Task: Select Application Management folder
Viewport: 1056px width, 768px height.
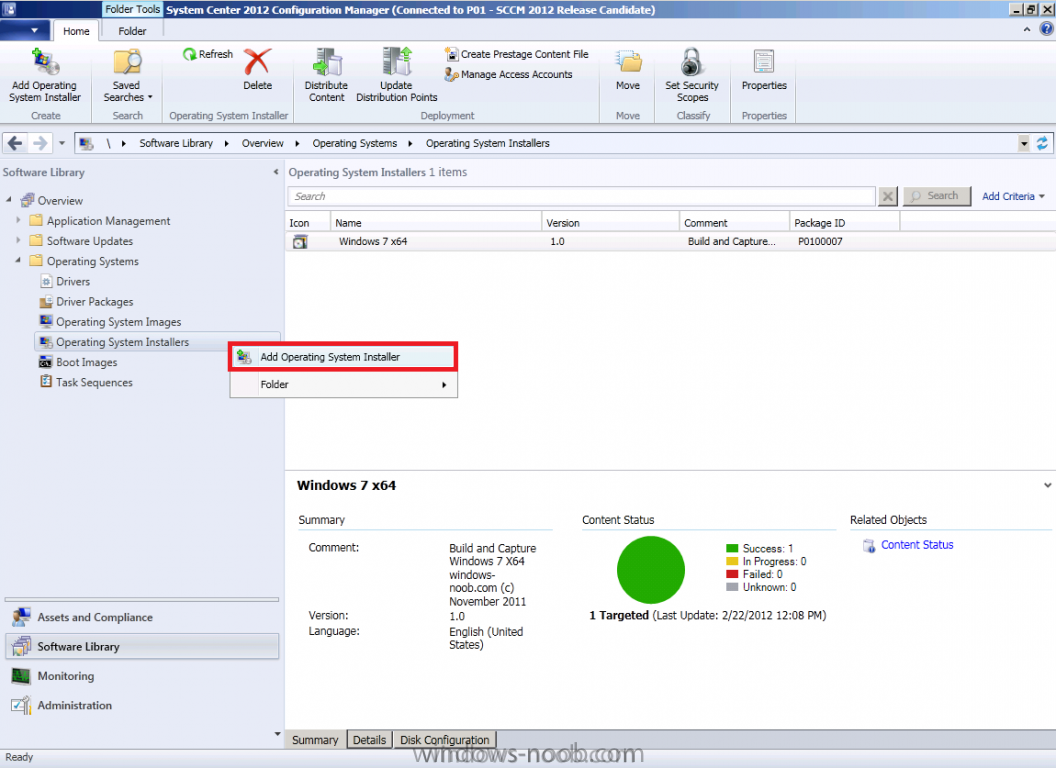Action: pos(100,220)
